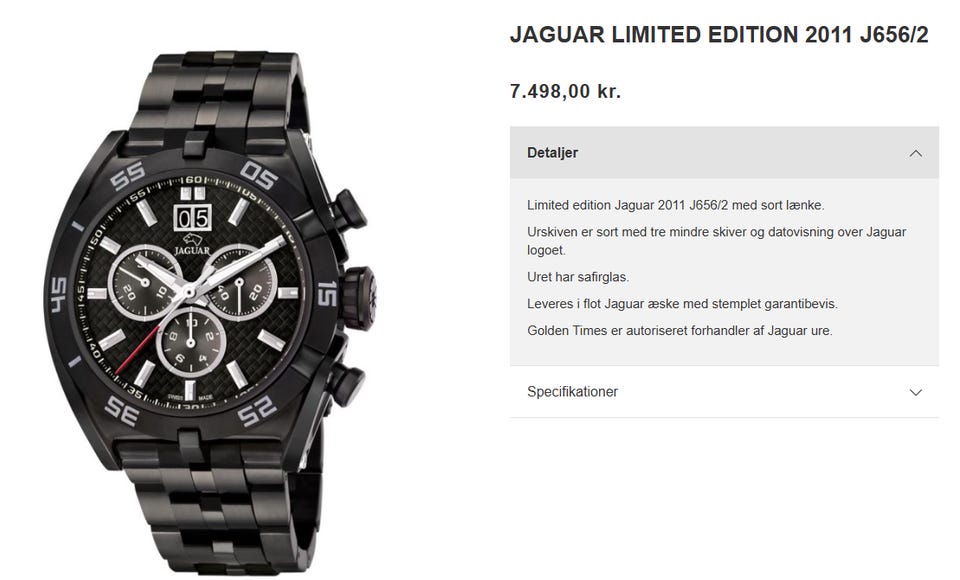The height and width of the screenshot is (580, 960).
Task: Click the Golden Times autoriseret forhandler text
Action: (680, 331)
